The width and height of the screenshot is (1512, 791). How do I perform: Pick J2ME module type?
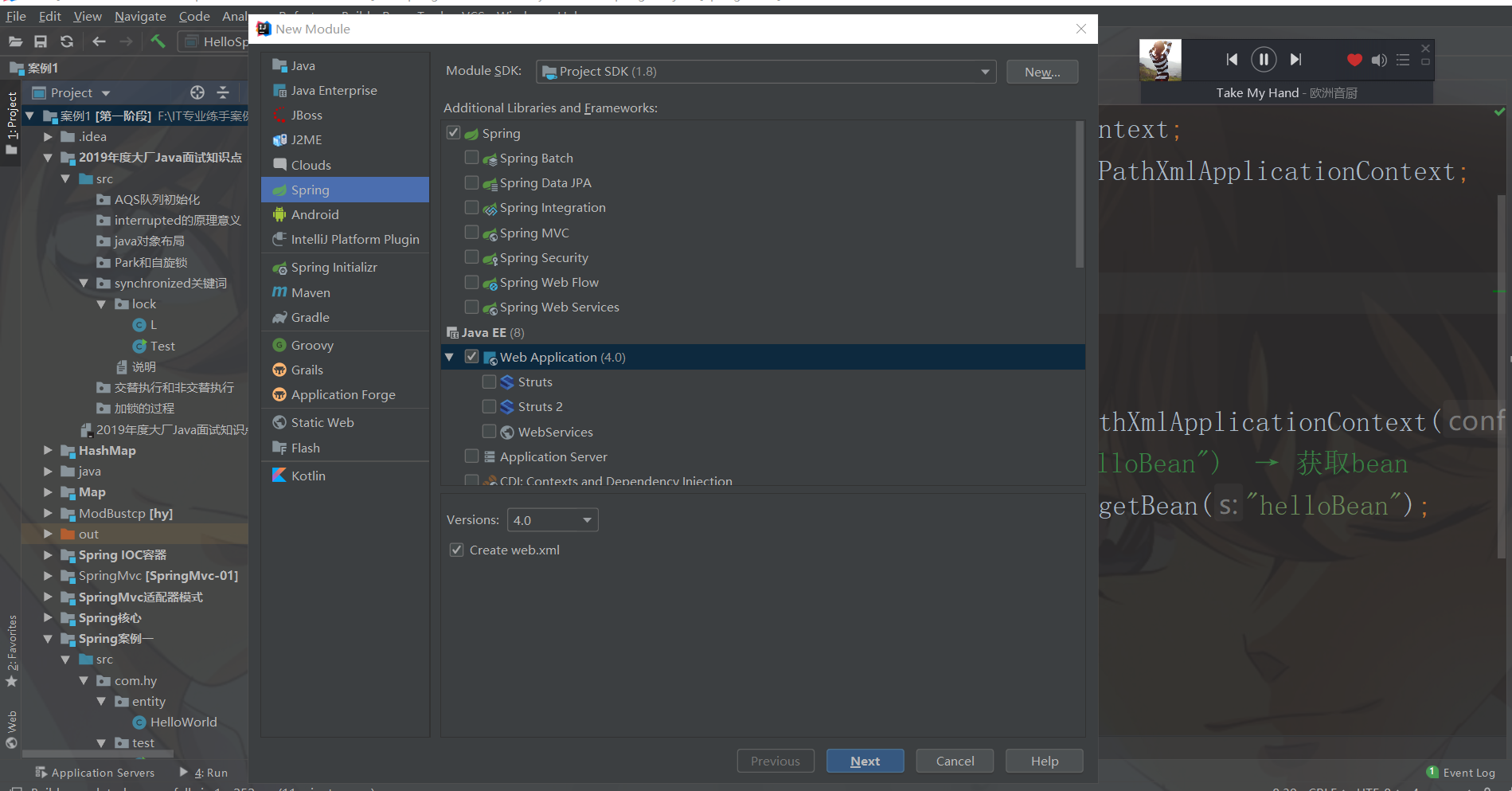click(x=307, y=139)
